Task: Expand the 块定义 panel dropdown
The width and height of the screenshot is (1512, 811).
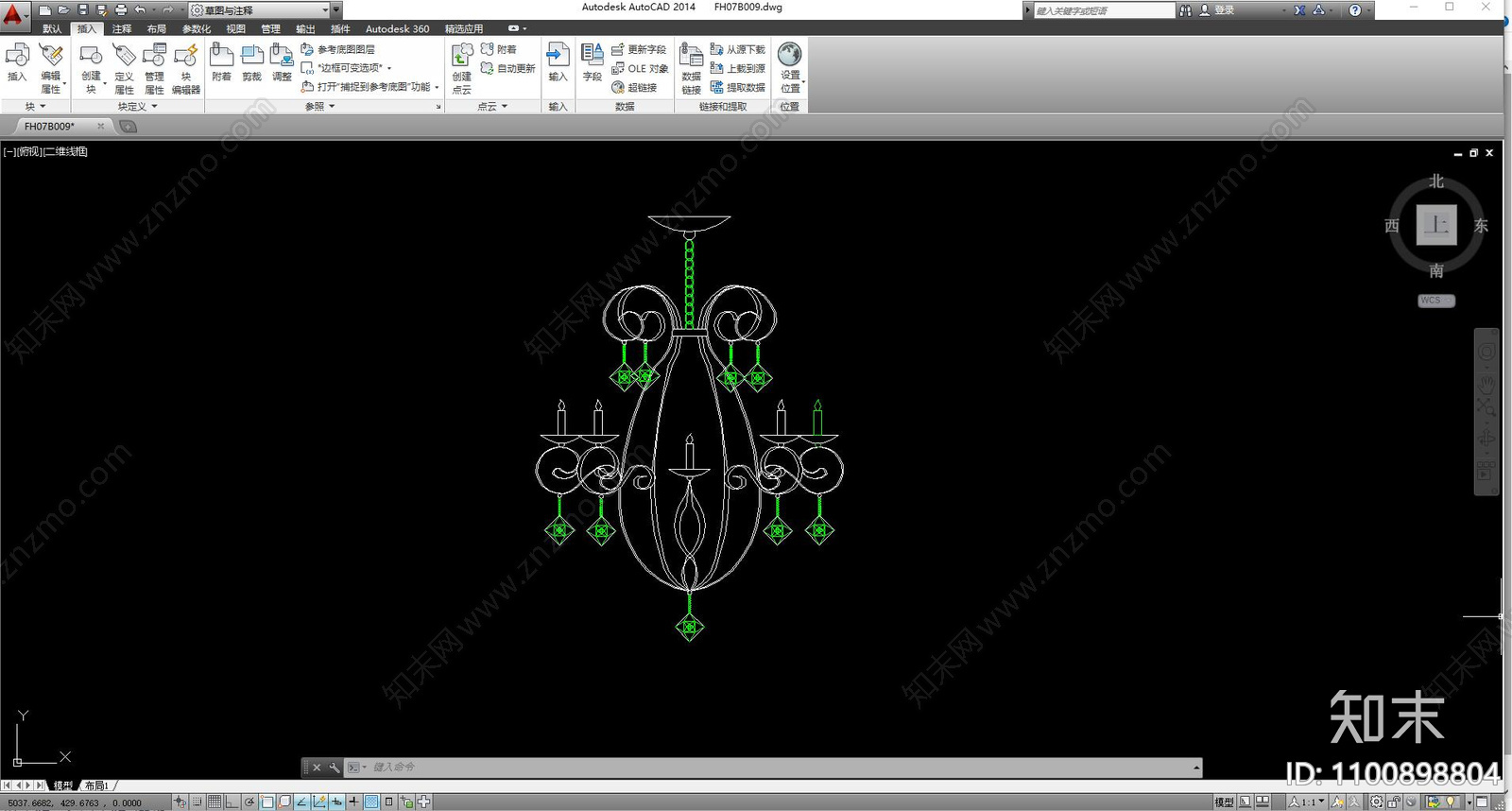Action: (x=138, y=107)
